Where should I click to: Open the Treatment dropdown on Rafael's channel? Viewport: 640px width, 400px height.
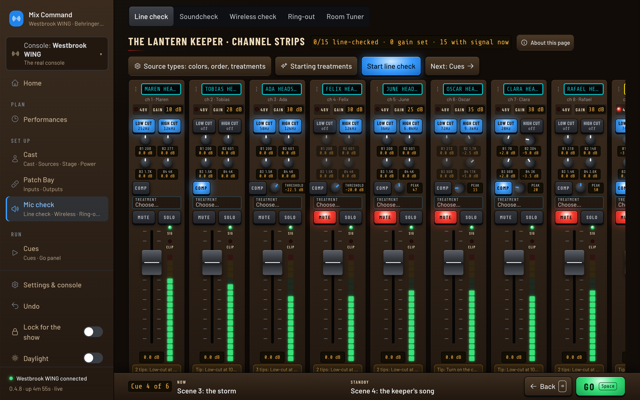580,202
